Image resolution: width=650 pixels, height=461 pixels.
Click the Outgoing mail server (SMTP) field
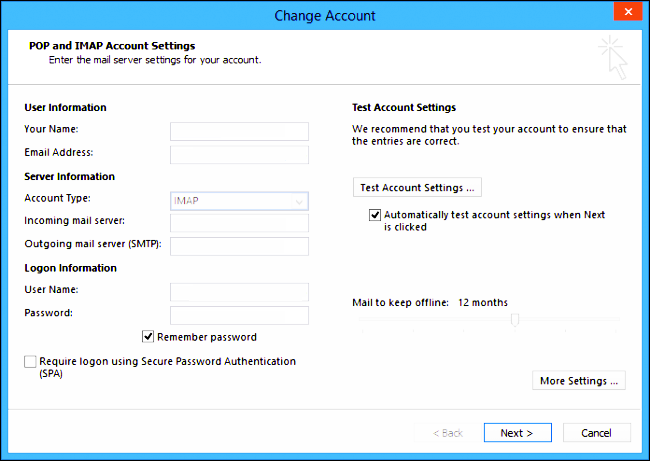tap(239, 246)
